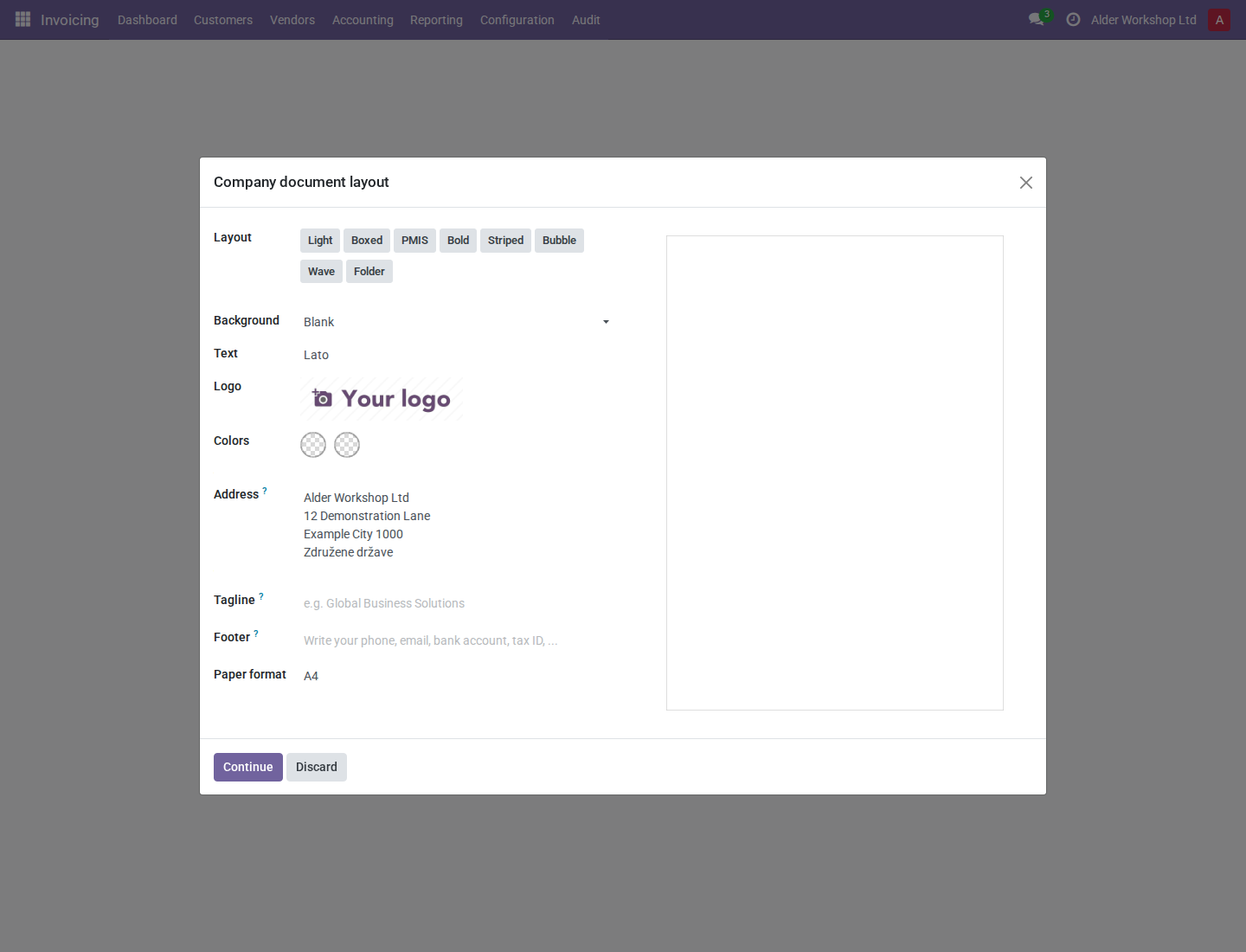The image size is (1246, 952).
Task: Go to the Invoicing app home
Action: coord(70,20)
